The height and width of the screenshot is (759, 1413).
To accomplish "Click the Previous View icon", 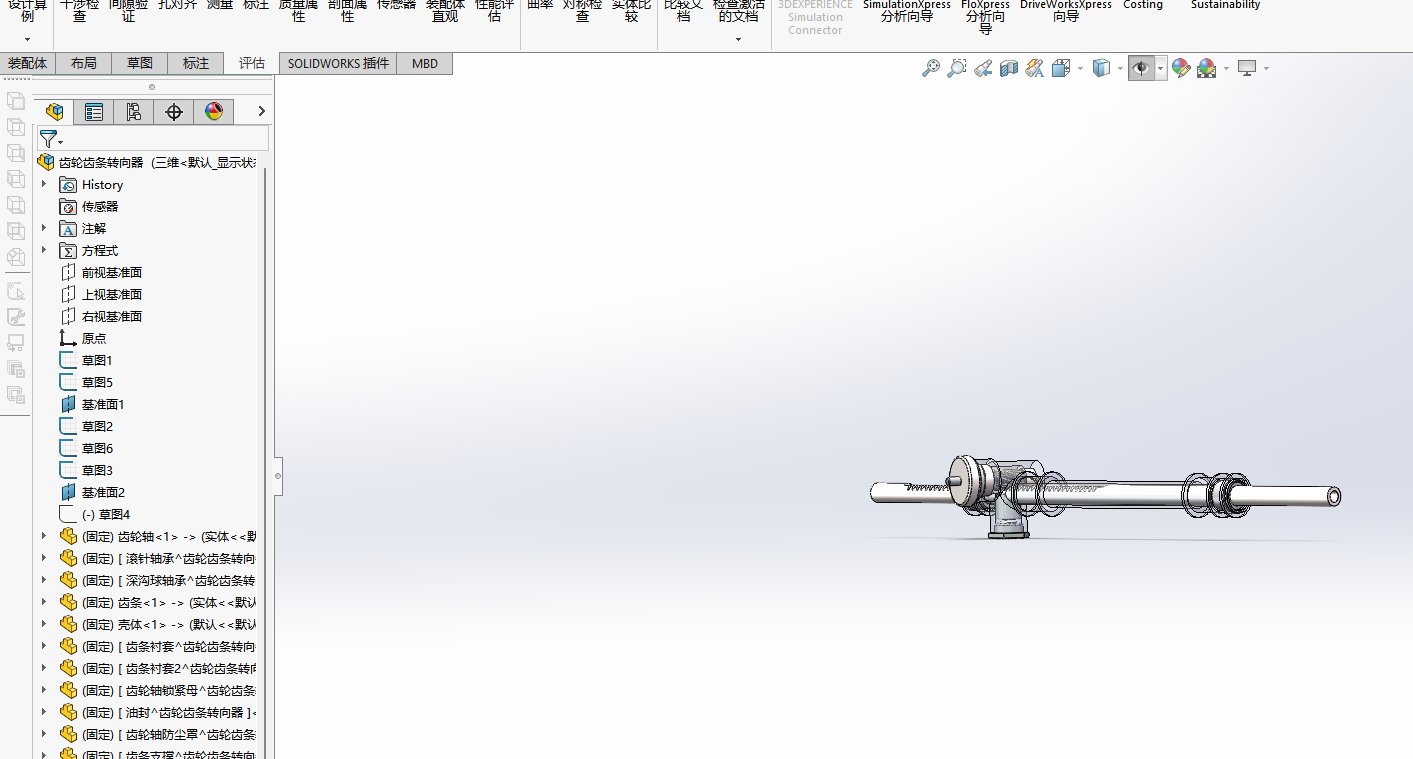I will point(983,68).
